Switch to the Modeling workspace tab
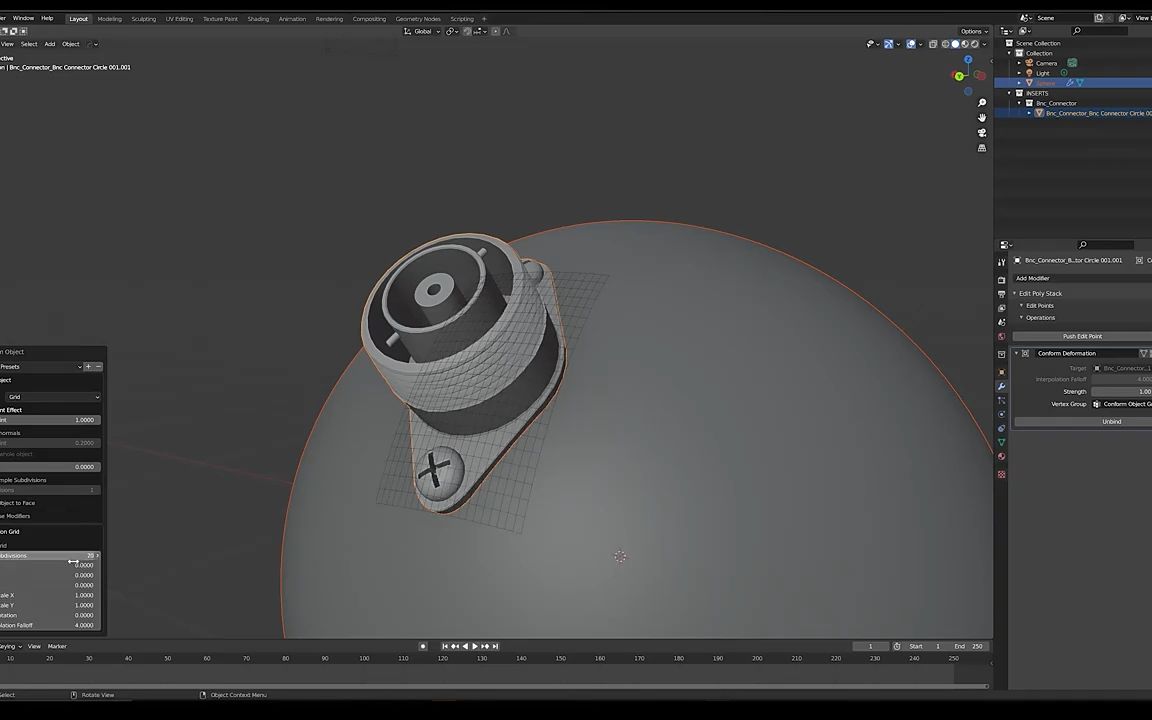The image size is (1152, 720). click(x=109, y=18)
